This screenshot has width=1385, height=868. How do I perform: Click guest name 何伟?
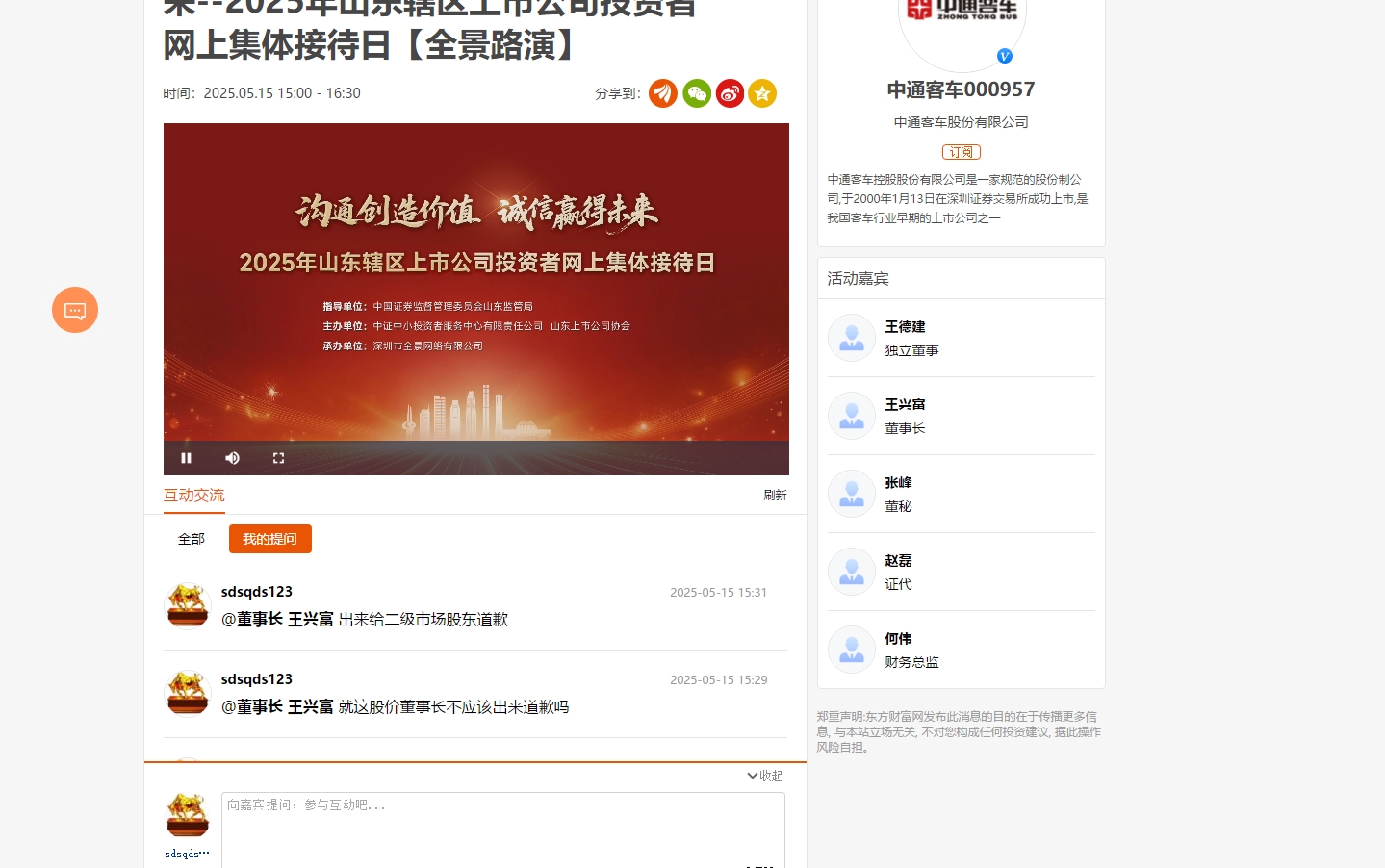[898, 639]
